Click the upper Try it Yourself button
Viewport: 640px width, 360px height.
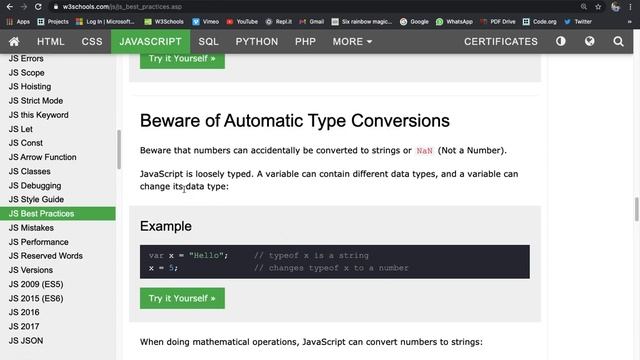(x=182, y=60)
